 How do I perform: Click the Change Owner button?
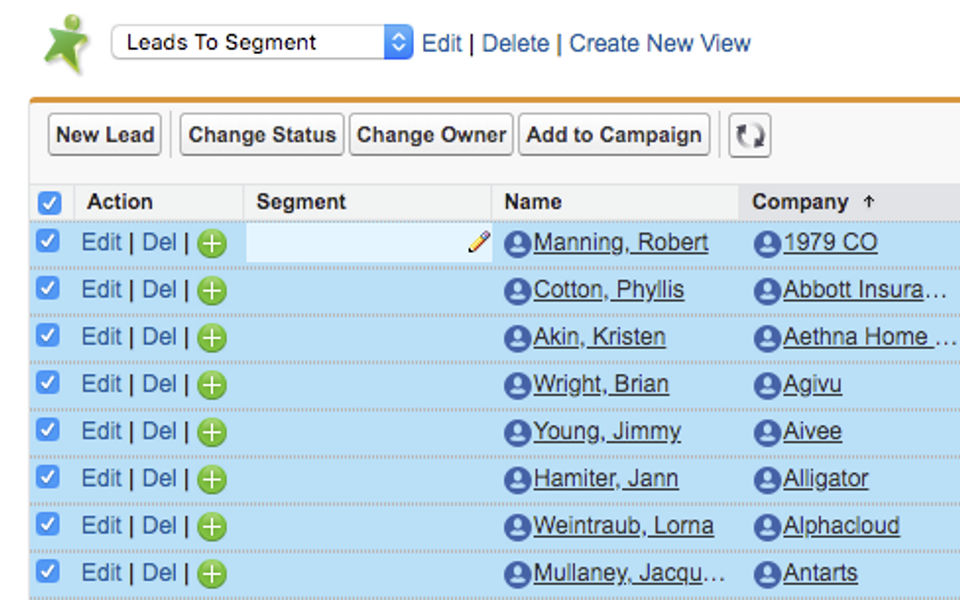click(431, 135)
